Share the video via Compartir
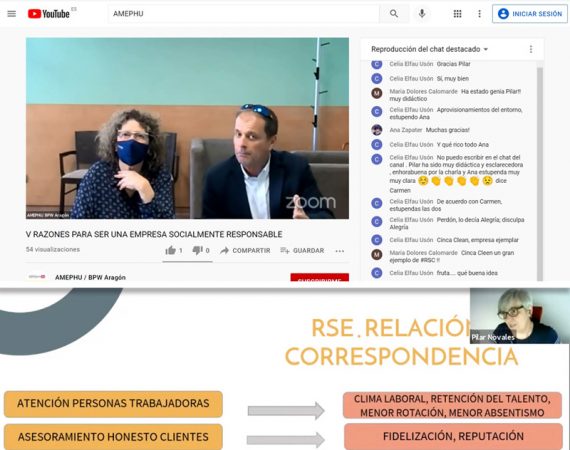Screen dimensions: 570x450 [245, 250]
